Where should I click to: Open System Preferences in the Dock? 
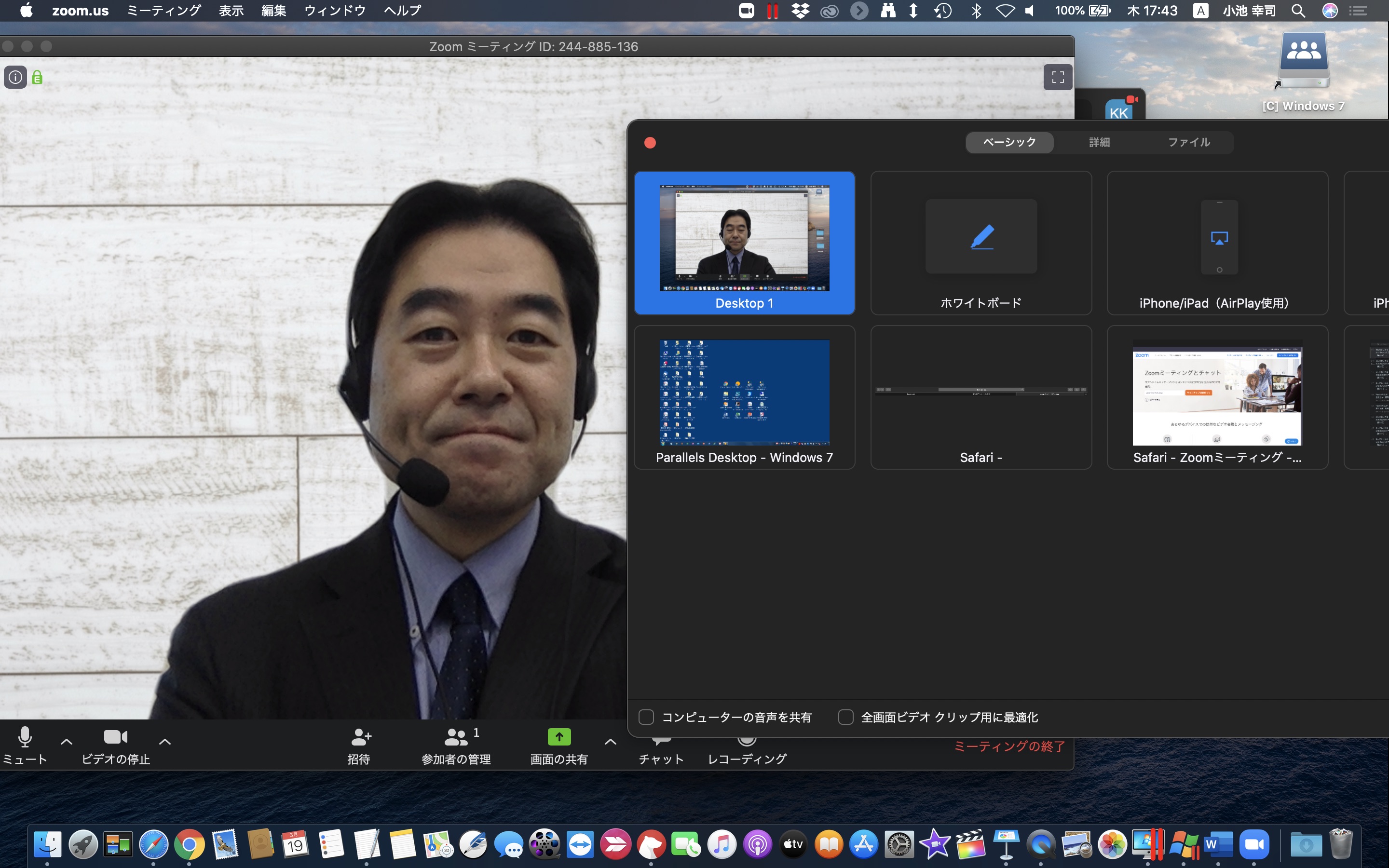[x=899, y=844]
